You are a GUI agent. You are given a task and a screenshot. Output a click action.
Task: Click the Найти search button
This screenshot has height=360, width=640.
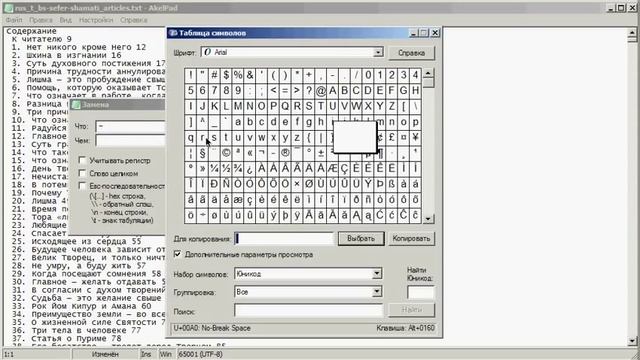point(411,310)
